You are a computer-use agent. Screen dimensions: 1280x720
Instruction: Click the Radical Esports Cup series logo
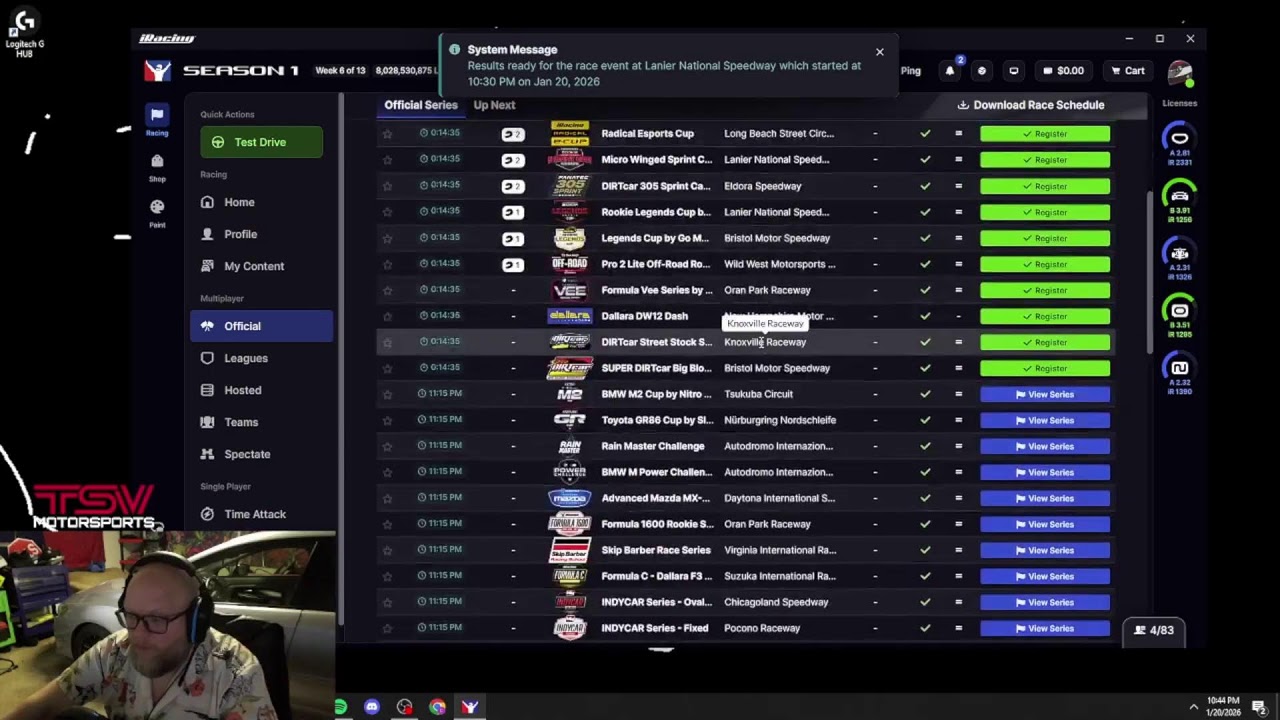[x=570, y=133]
